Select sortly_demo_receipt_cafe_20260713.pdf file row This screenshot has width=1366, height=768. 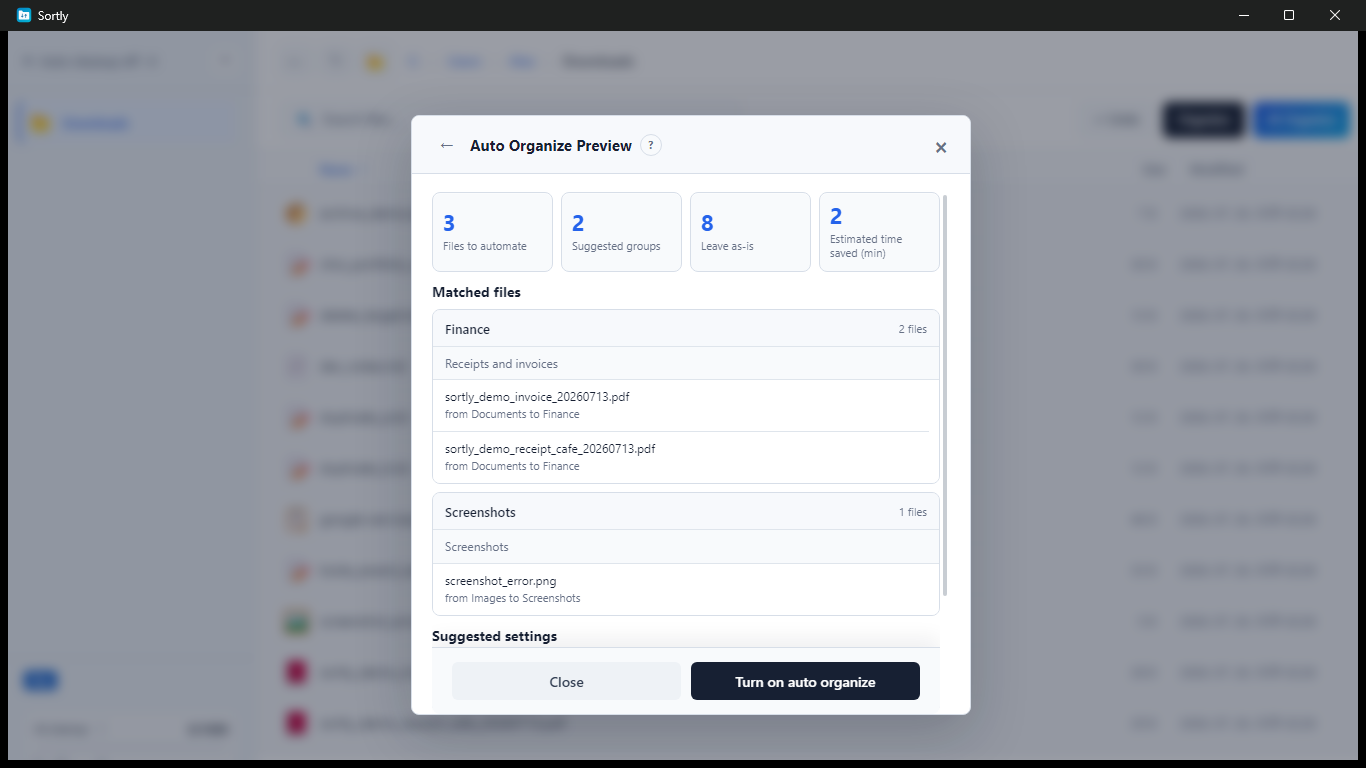click(x=686, y=457)
